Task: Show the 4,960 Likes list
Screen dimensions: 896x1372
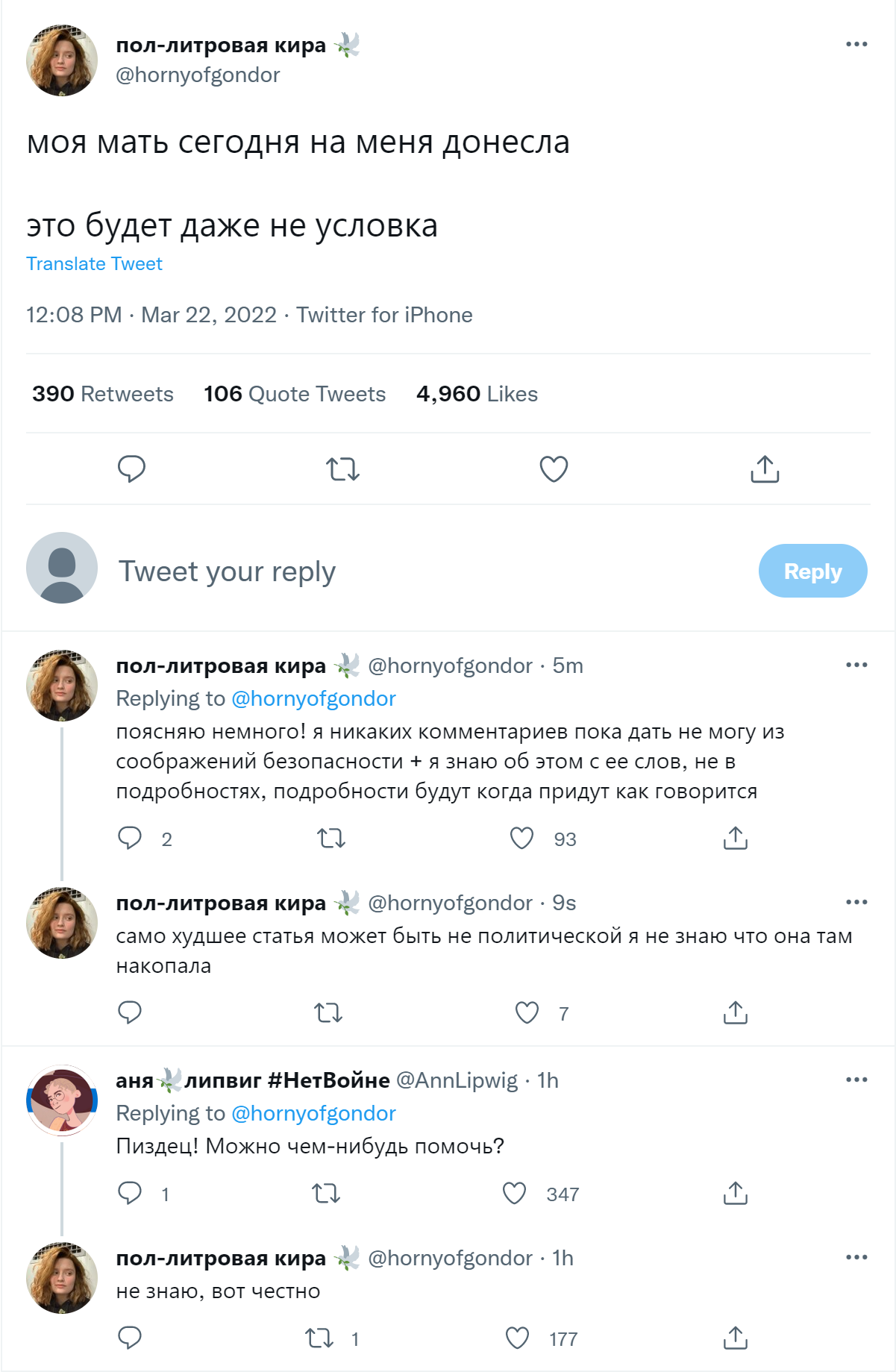Action: (x=477, y=394)
